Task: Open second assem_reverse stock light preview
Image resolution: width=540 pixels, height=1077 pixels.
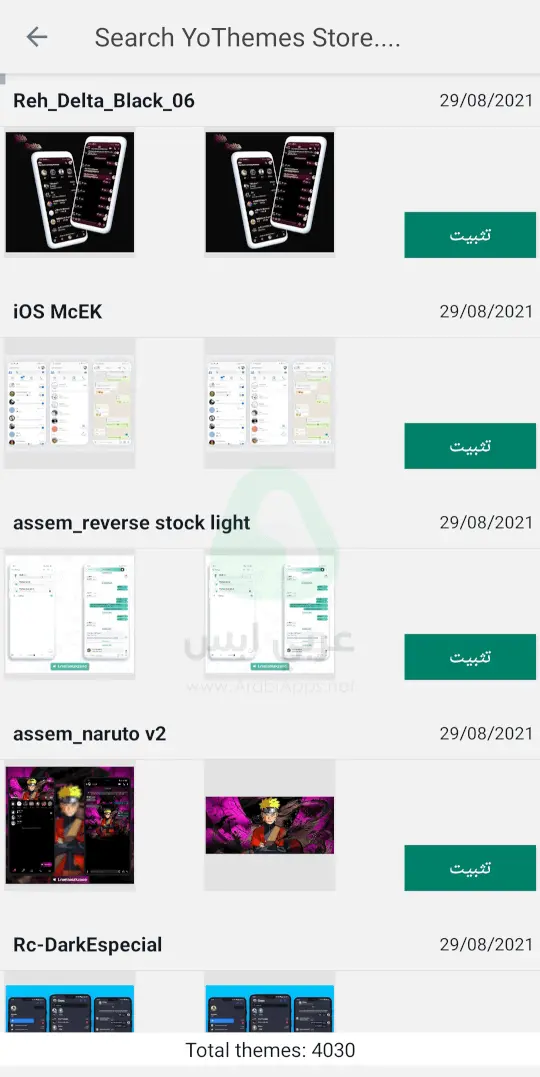Action: click(x=269, y=614)
